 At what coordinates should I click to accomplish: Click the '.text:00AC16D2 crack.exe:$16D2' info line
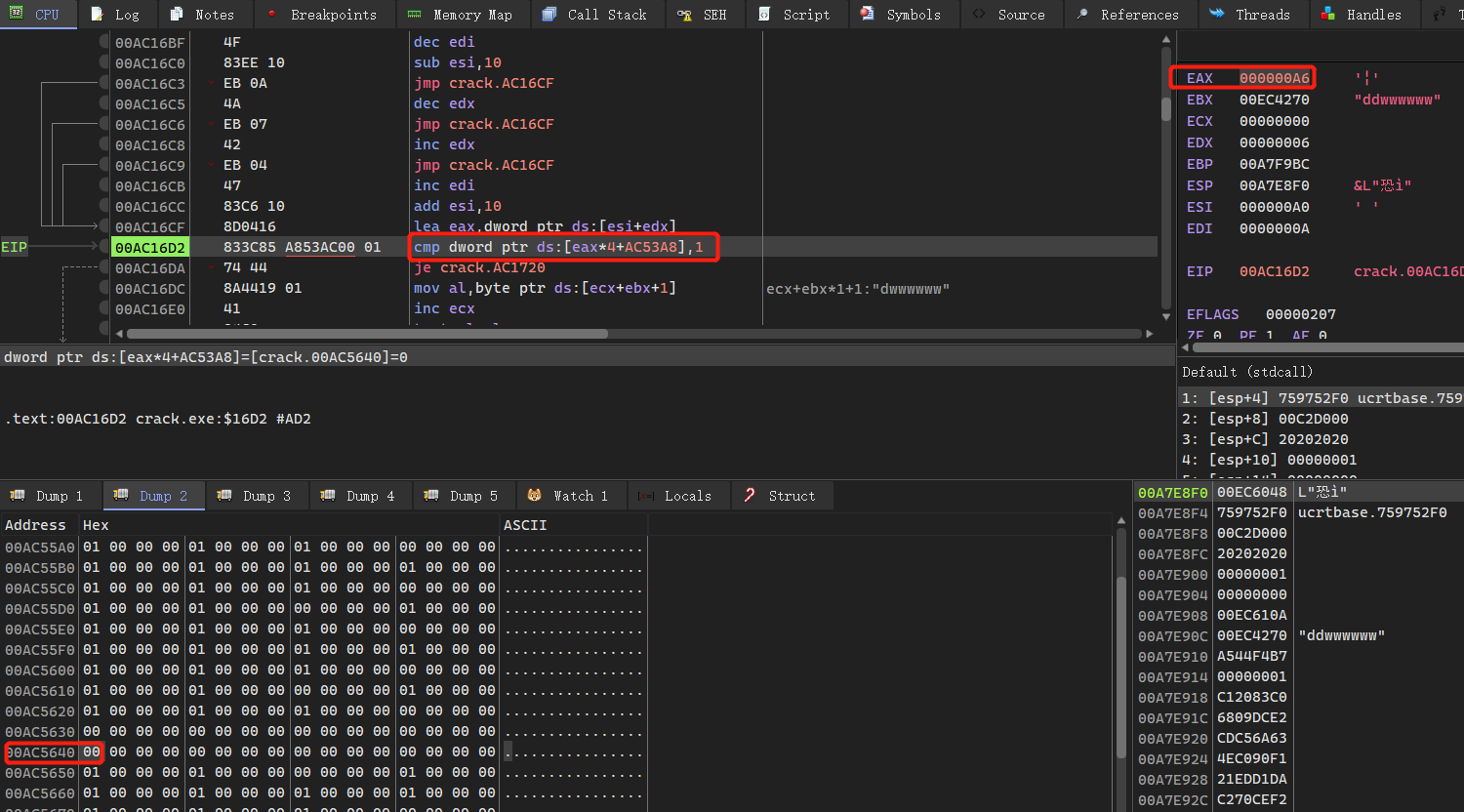158,419
